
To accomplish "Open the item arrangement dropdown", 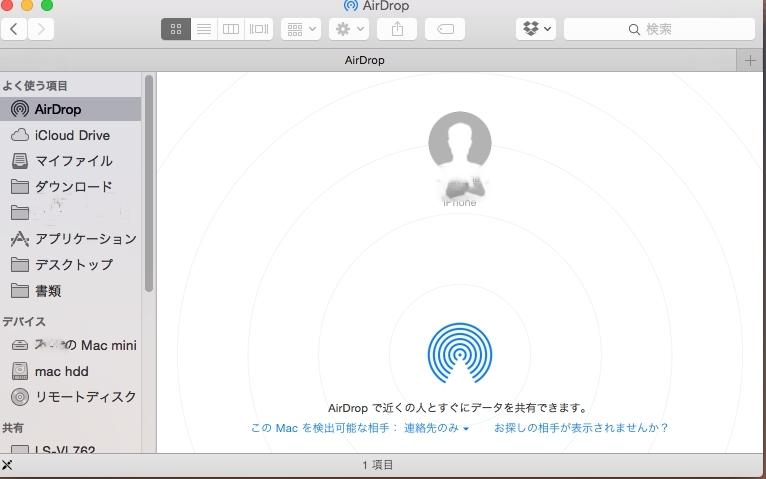I will click(x=301, y=29).
